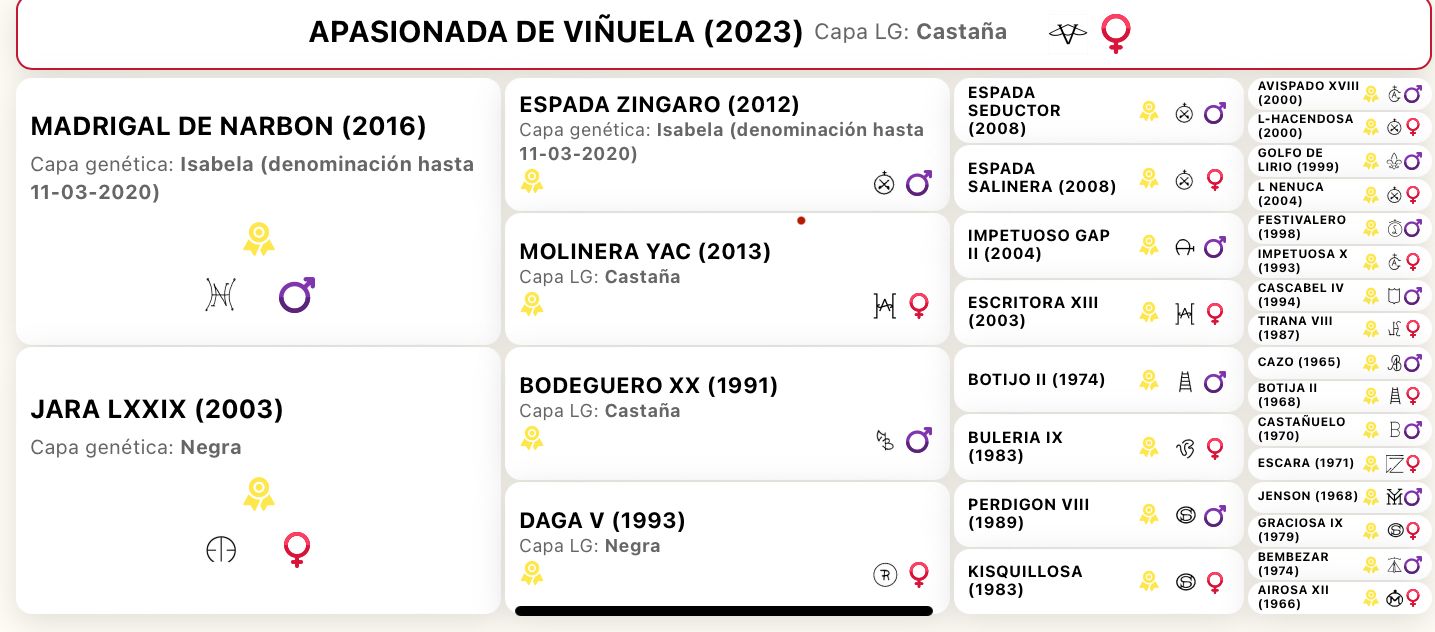Click the female symbol on JARA LXXIX card
Image resolution: width=1435 pixels, height=632 pixels.
coord(296,549)
